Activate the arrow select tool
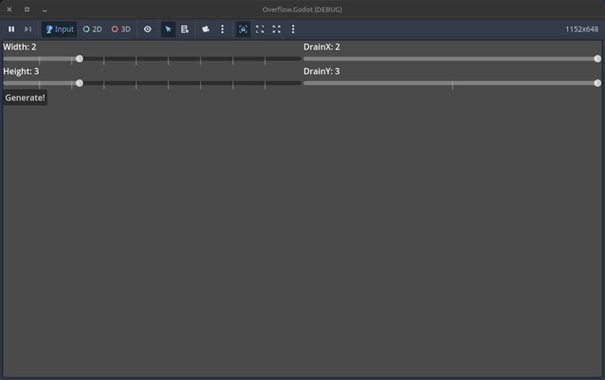 [168, 29]
